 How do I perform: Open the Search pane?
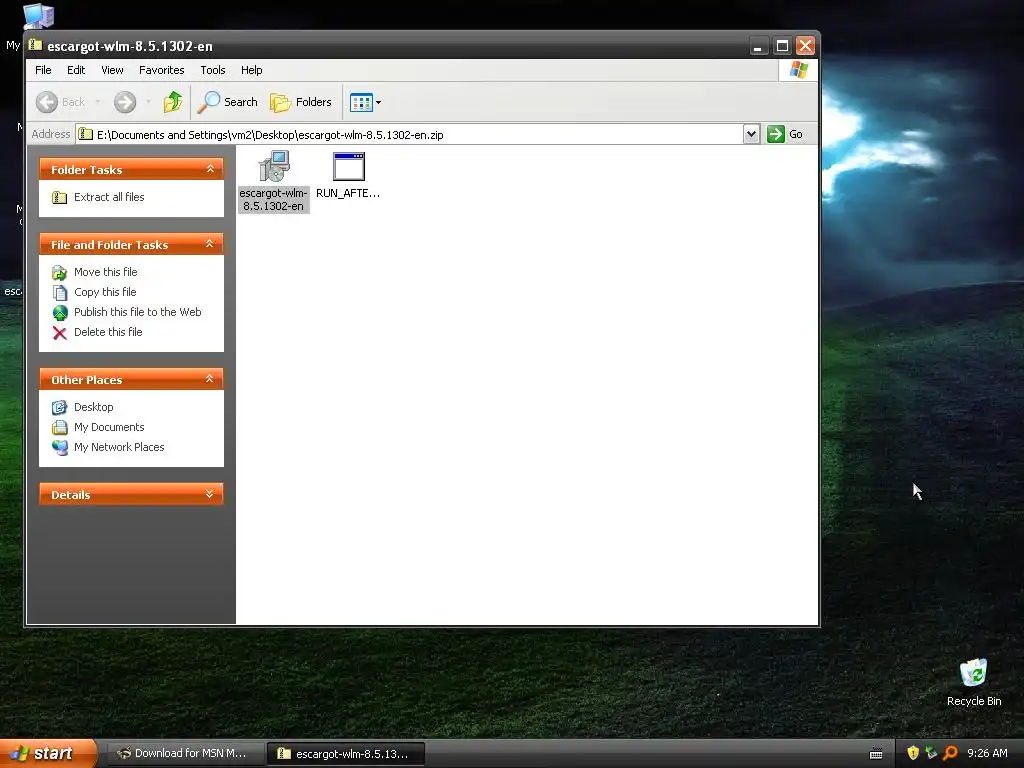click(228, 102)
